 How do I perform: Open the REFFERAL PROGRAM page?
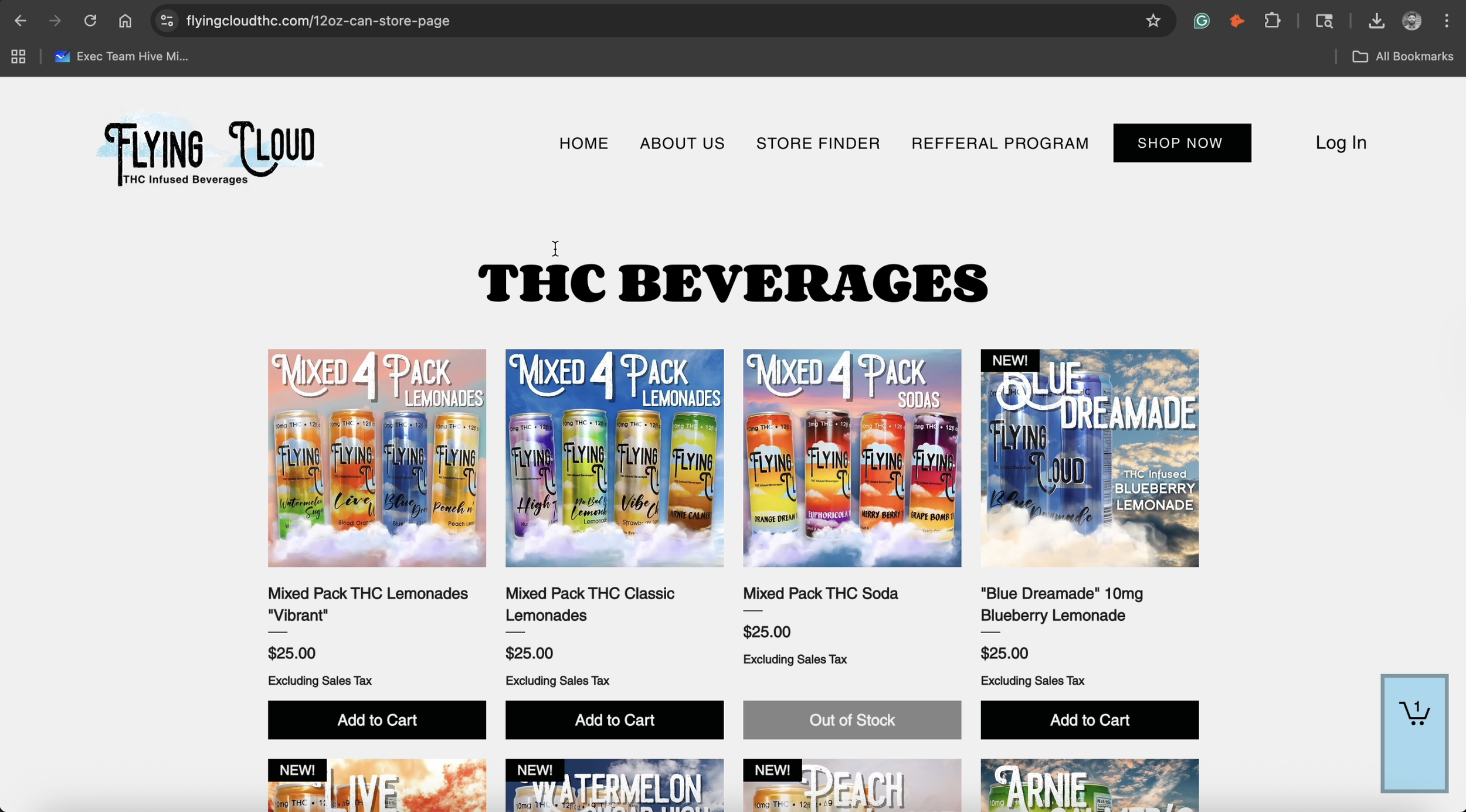(999, 143)
